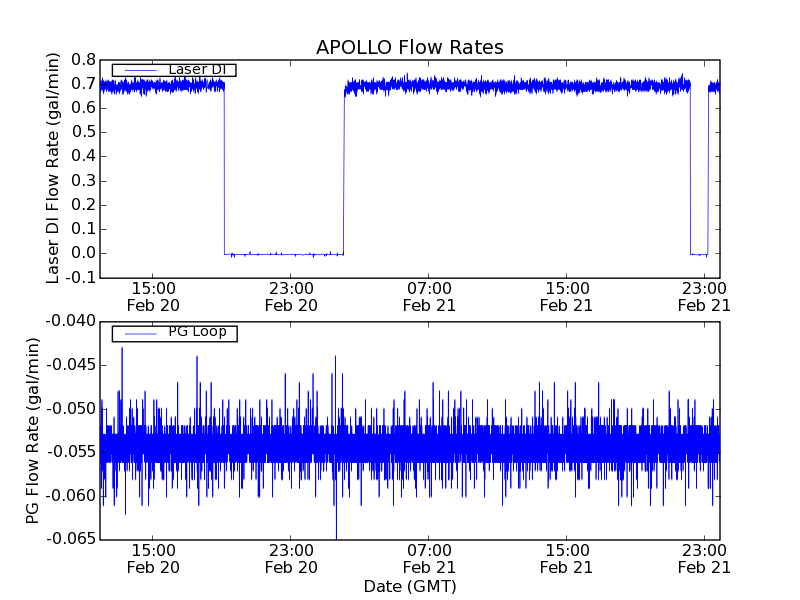Image resolution: width=800 pixels, height=600 pixels.
Task: Click top plot's '07:00 Feb 21' date label
Action: coord(429,297)
